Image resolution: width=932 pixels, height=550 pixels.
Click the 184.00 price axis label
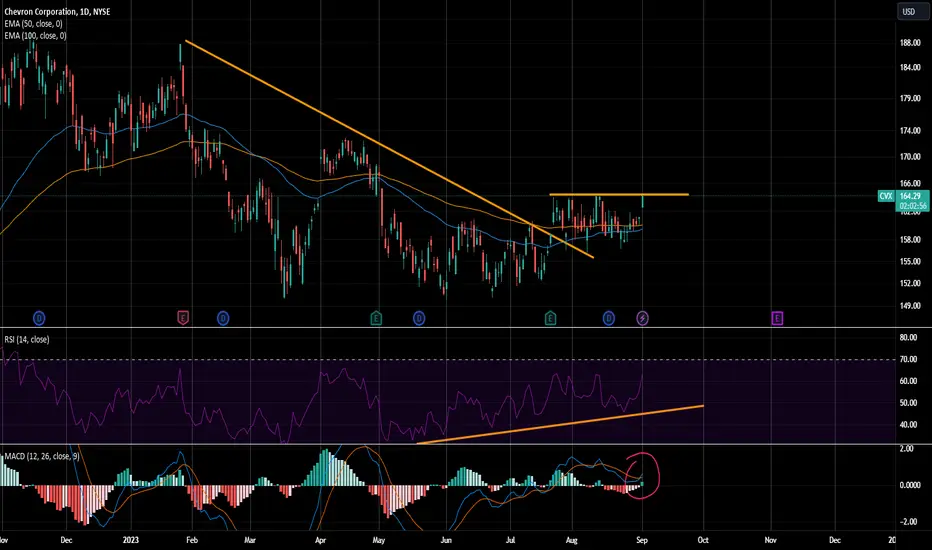coord(910,68)
